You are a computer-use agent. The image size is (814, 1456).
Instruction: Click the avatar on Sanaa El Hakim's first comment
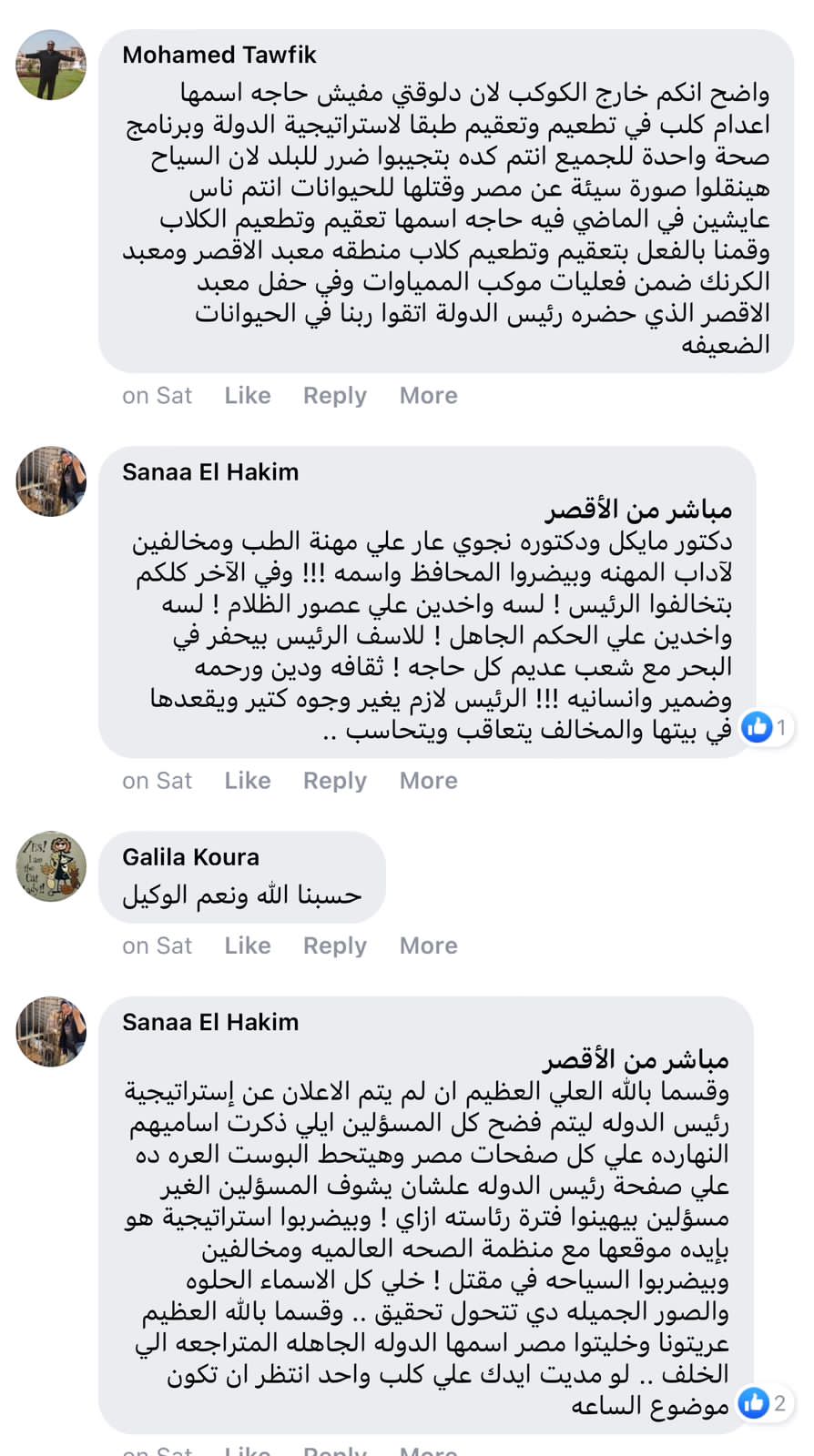(x=52, y=481)
